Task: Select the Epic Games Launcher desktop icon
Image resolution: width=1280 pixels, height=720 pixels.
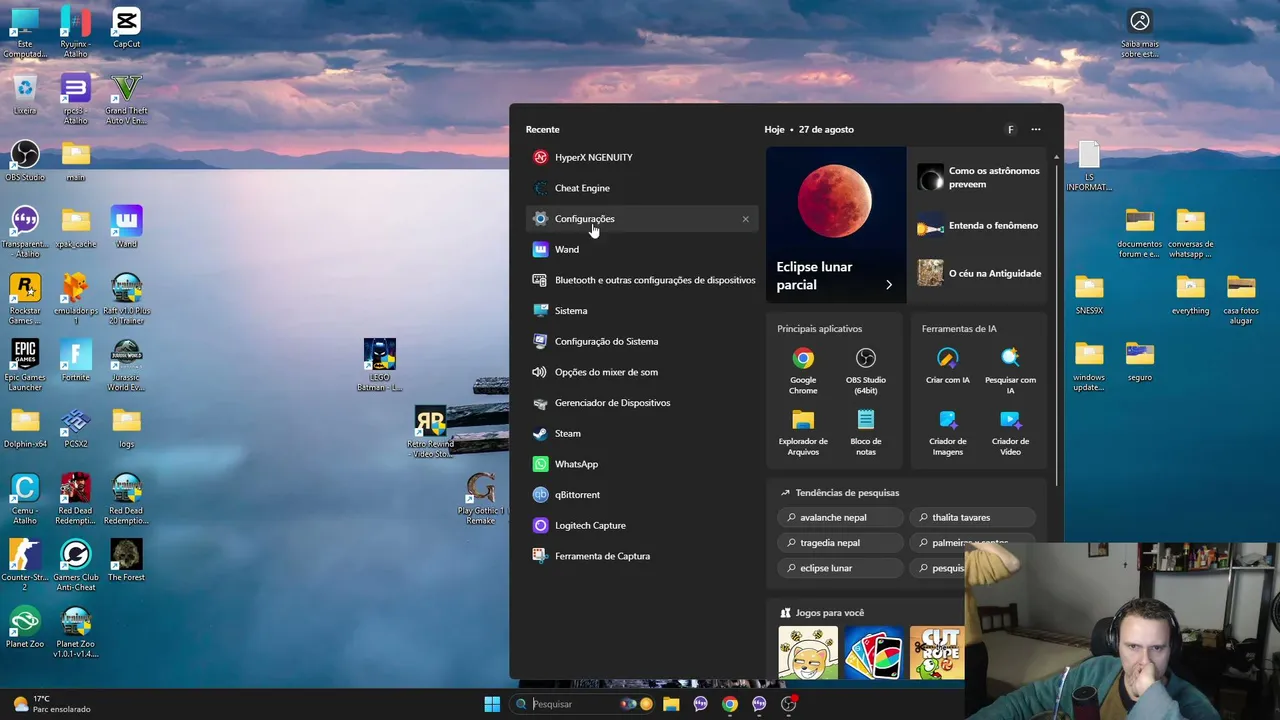Action: click(x=25, y=366)
